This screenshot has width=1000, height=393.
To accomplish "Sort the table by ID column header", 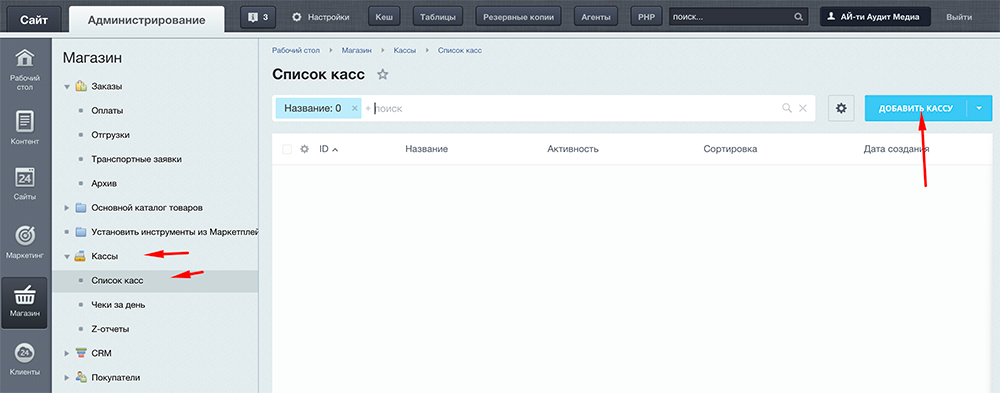I will click(x=328, y=149).
